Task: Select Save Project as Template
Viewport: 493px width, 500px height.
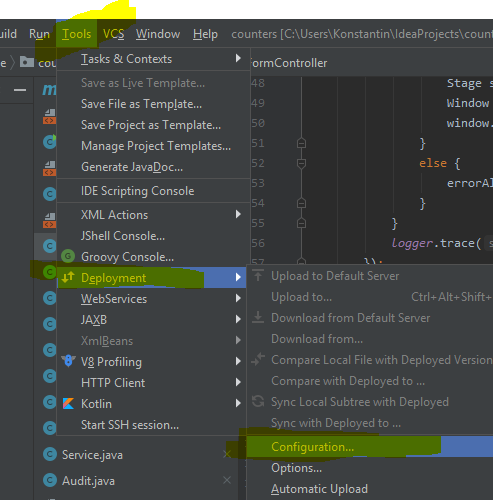Action: (153, 125)
